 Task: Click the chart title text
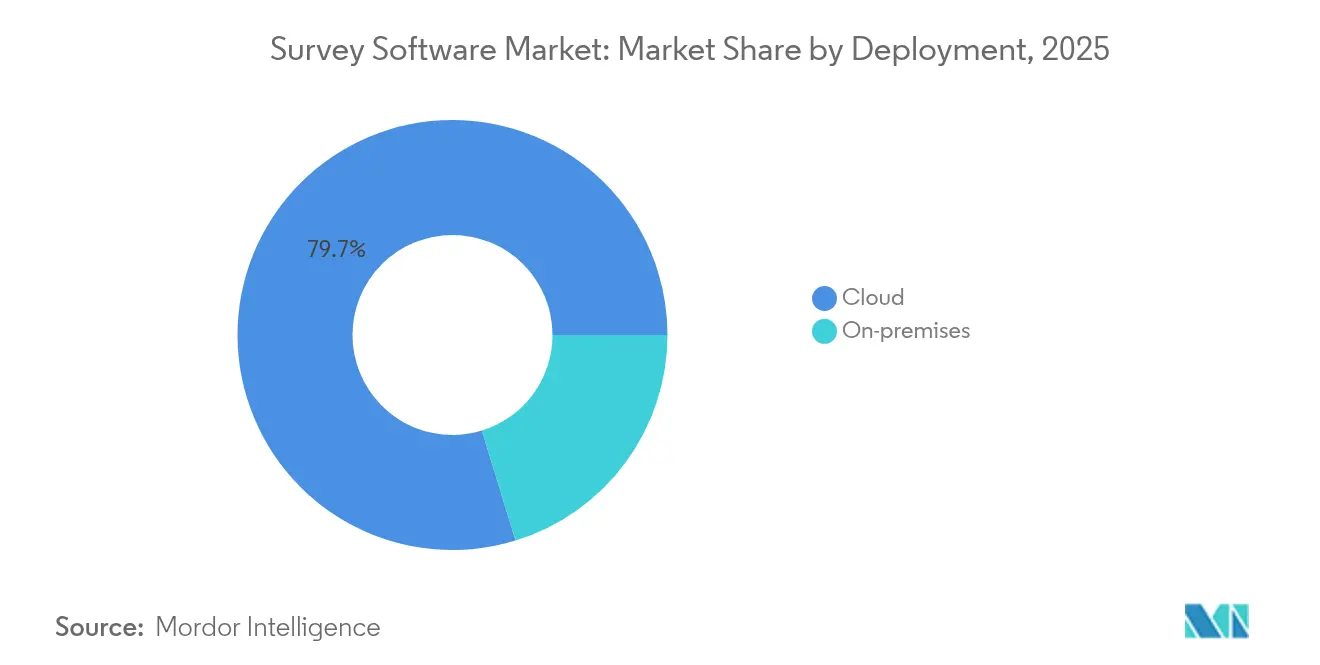690,50
